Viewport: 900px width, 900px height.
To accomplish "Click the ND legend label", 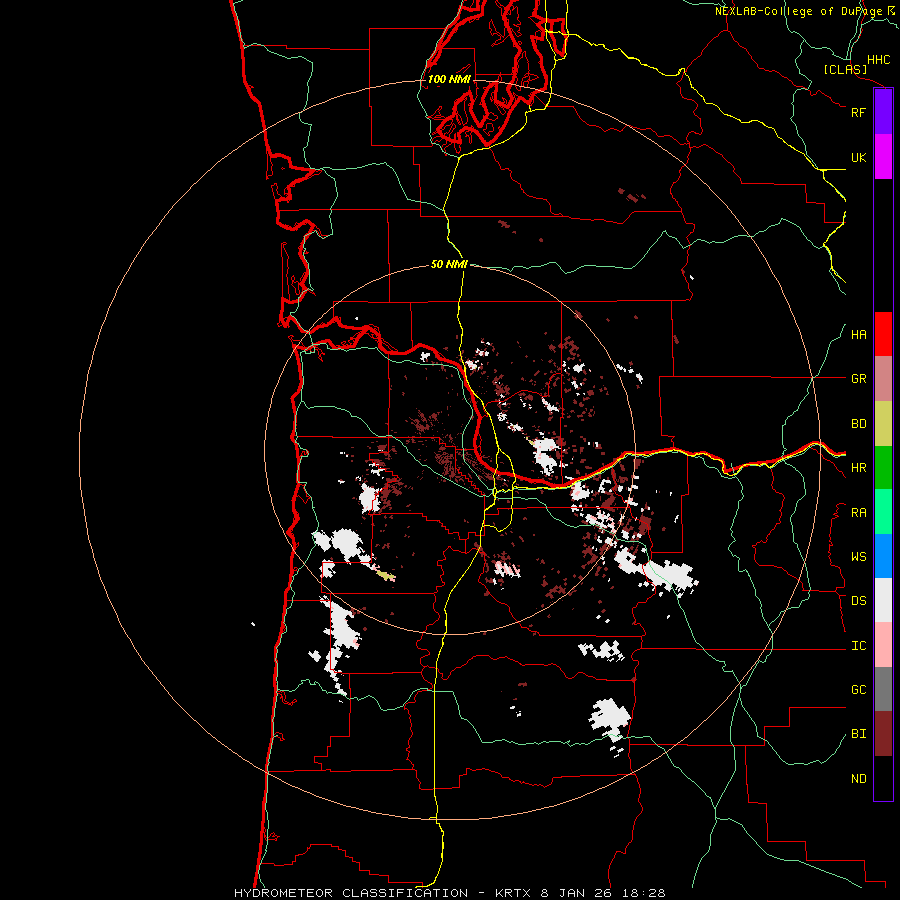I will coord(858,779).
